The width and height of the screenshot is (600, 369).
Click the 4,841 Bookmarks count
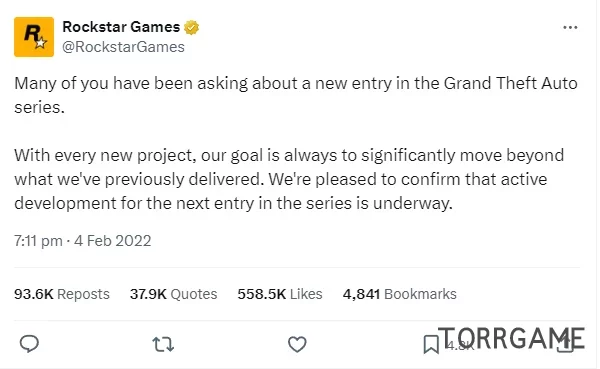[x=399, y=294]
